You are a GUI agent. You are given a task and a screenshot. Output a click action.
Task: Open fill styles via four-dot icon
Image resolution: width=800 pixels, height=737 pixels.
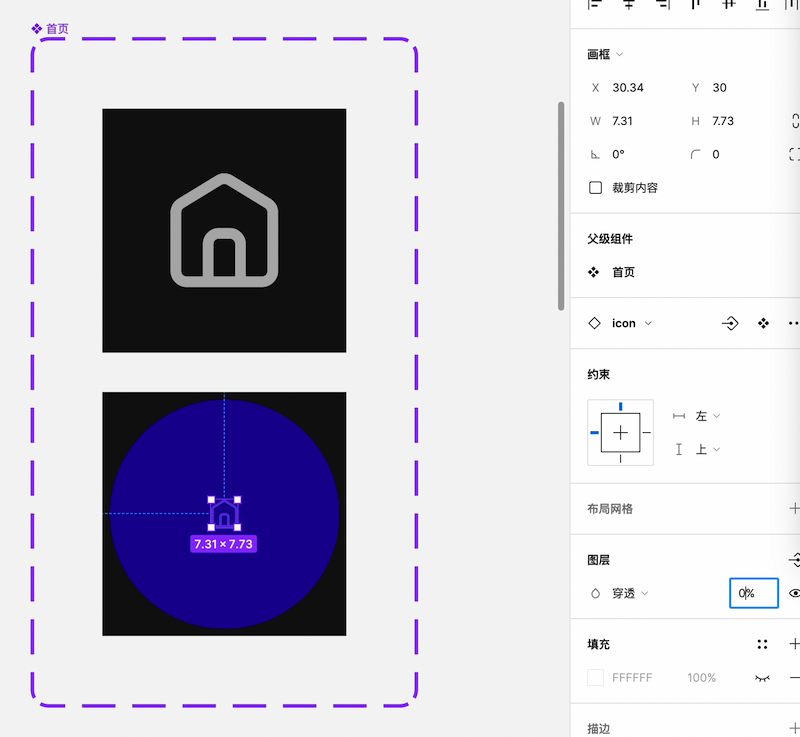pyautogui.click(x=763, y=645)
